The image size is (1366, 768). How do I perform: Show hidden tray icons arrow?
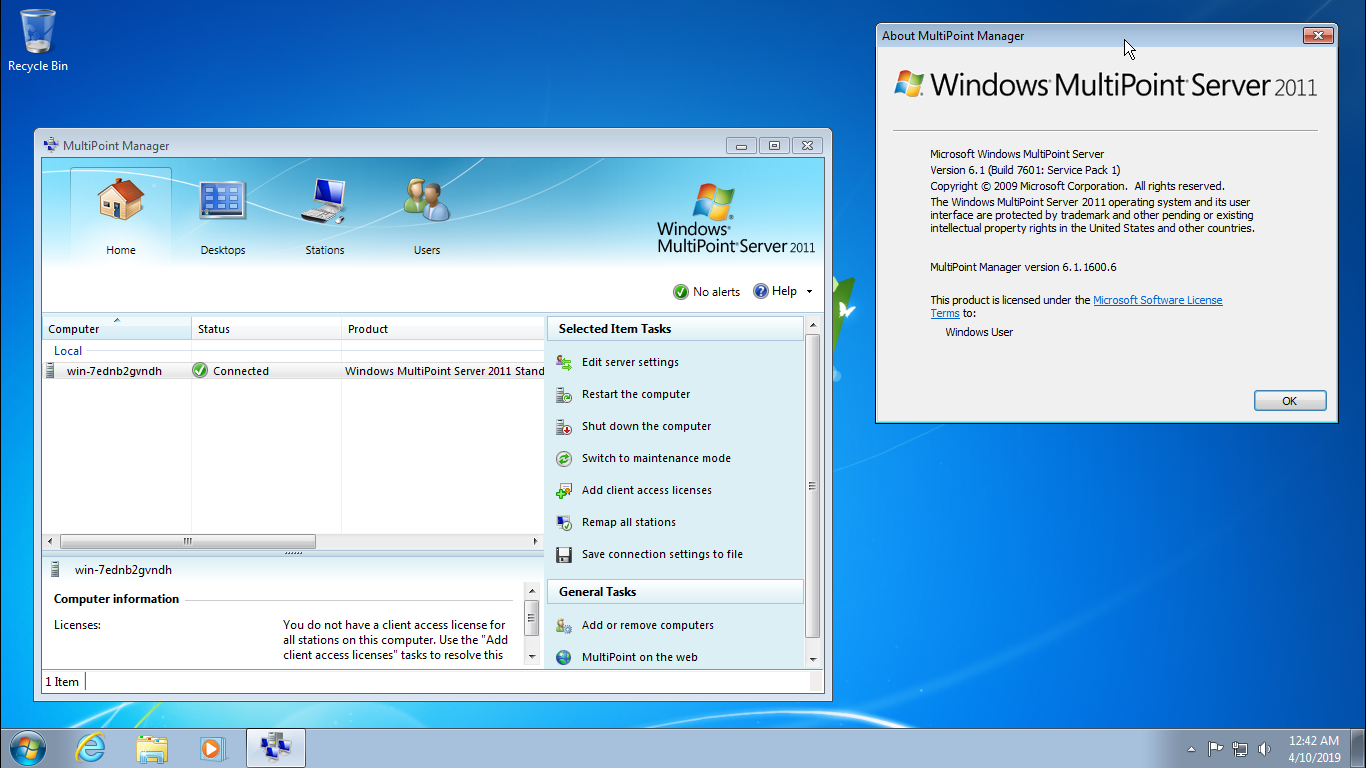(1191, 749)
